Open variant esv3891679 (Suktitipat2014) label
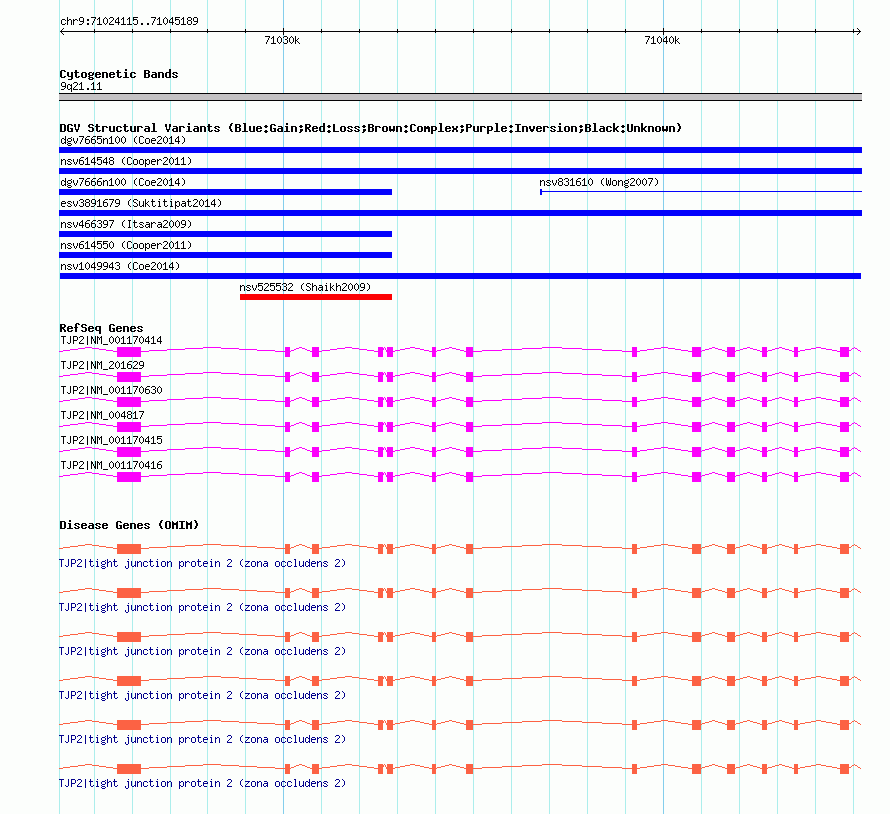 (141, 203)
